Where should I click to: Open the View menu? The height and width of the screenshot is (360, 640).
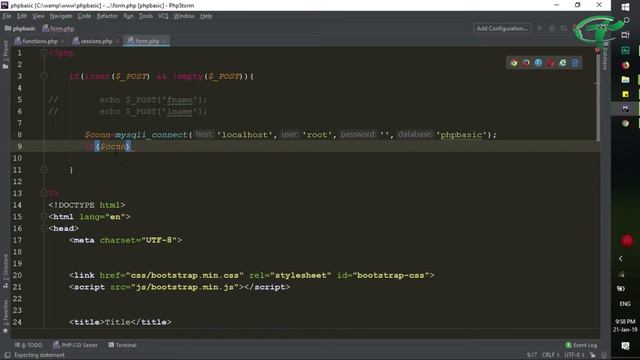(x=38, y=16)
